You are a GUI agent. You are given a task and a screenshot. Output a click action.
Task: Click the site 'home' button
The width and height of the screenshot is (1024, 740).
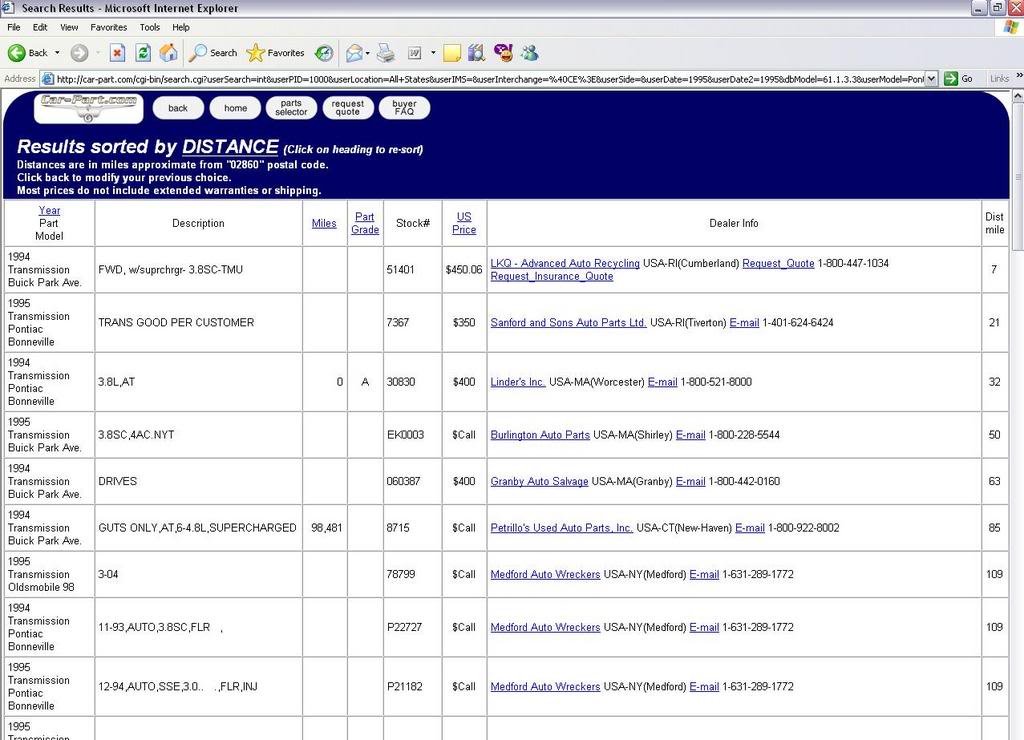coord(235,108)
